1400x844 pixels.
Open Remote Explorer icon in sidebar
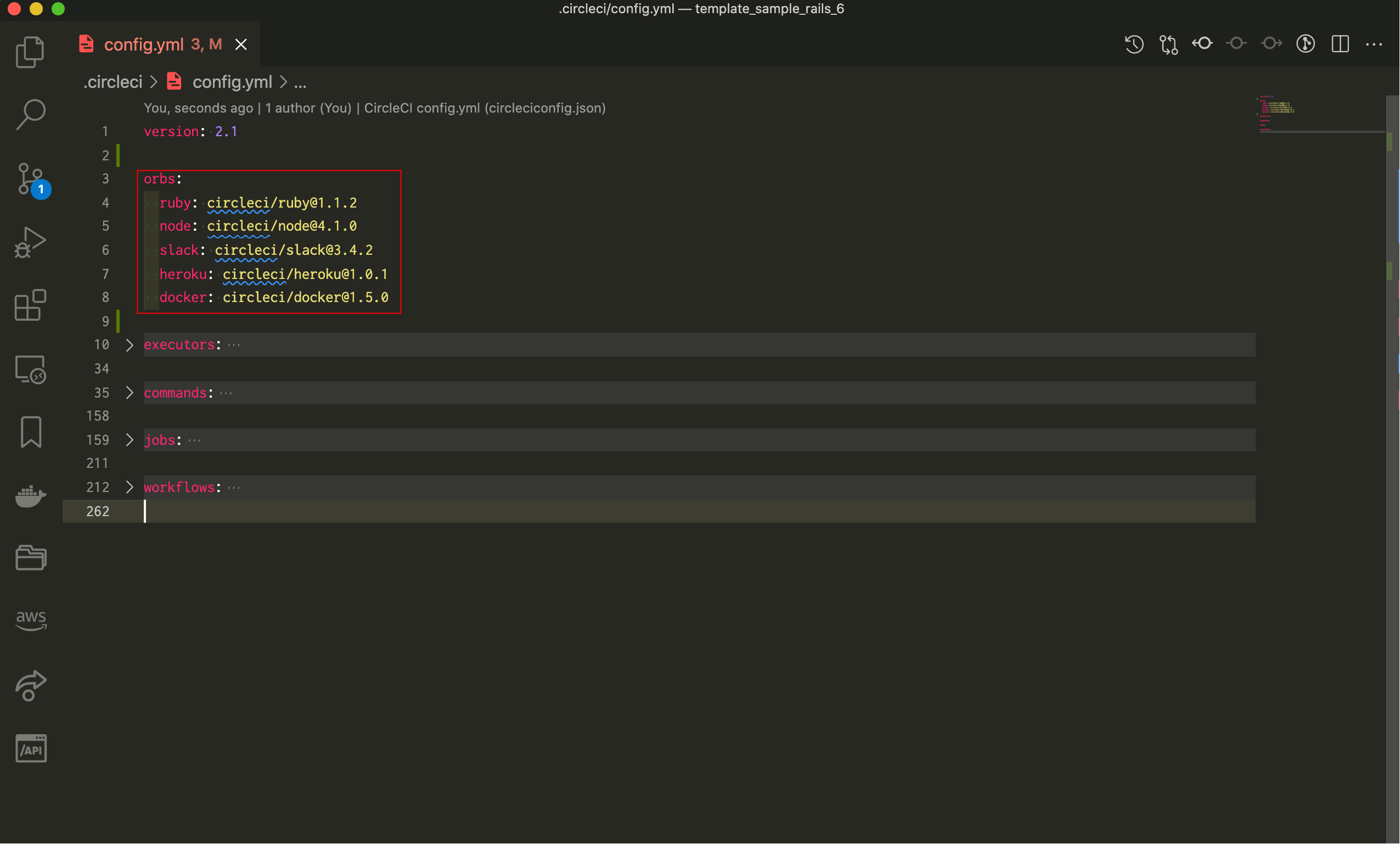coord(30,370)
